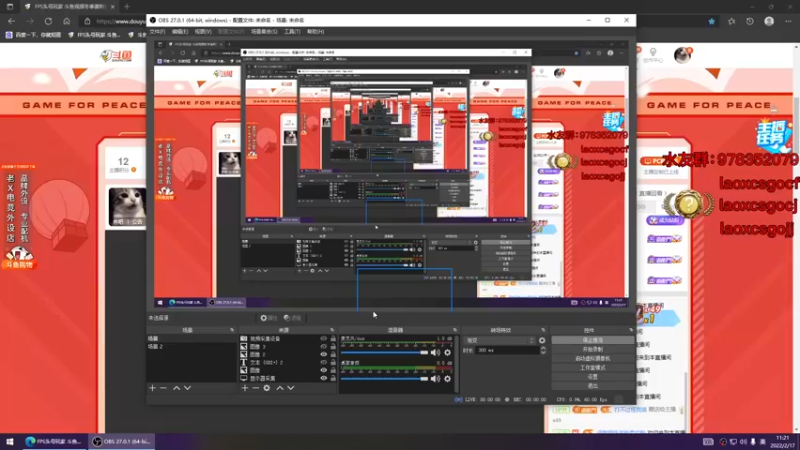
Task: Open 文件(F) menu in OBS
Action: 157,32
